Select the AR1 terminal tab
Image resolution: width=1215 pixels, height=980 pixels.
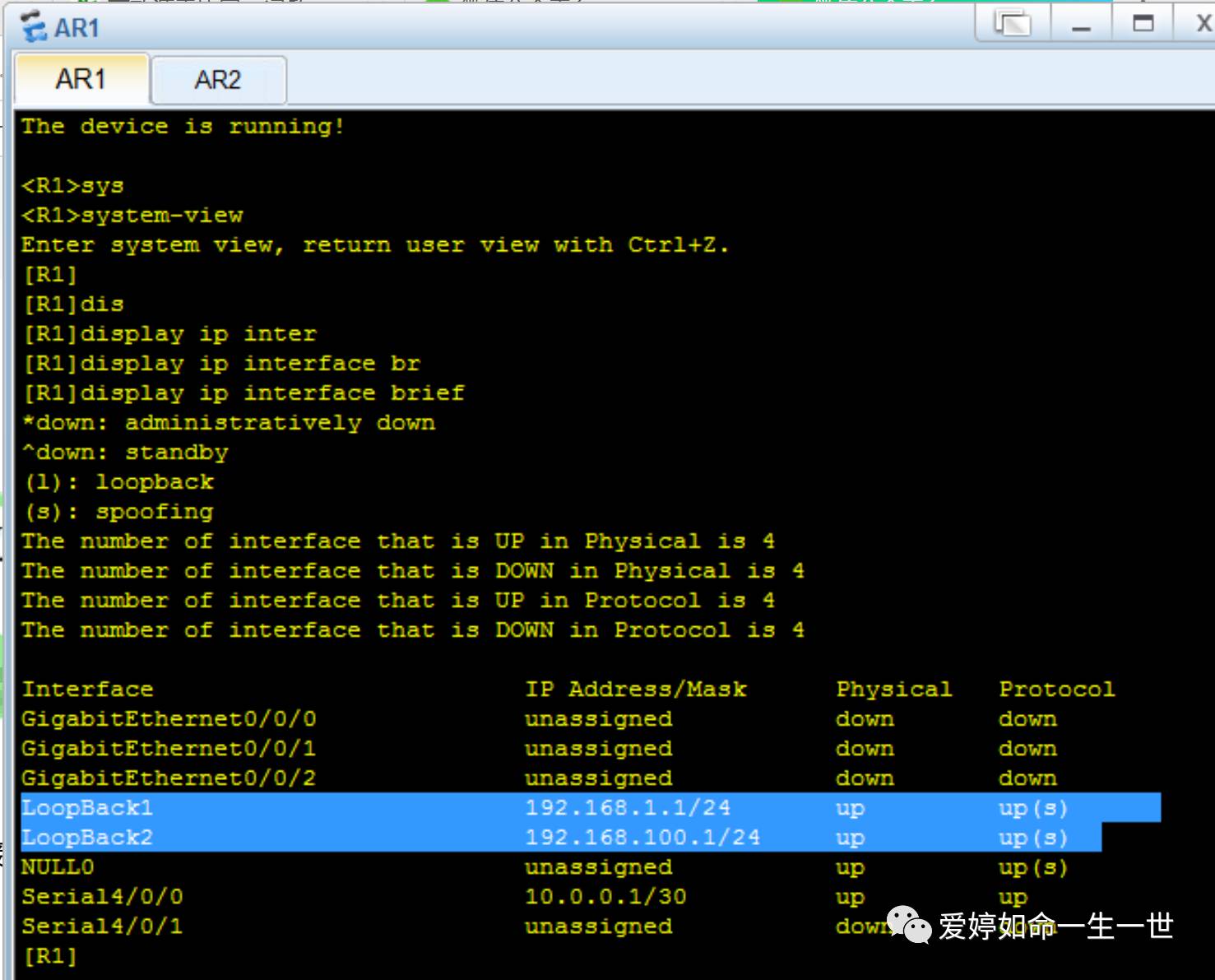tap(81, 79)
